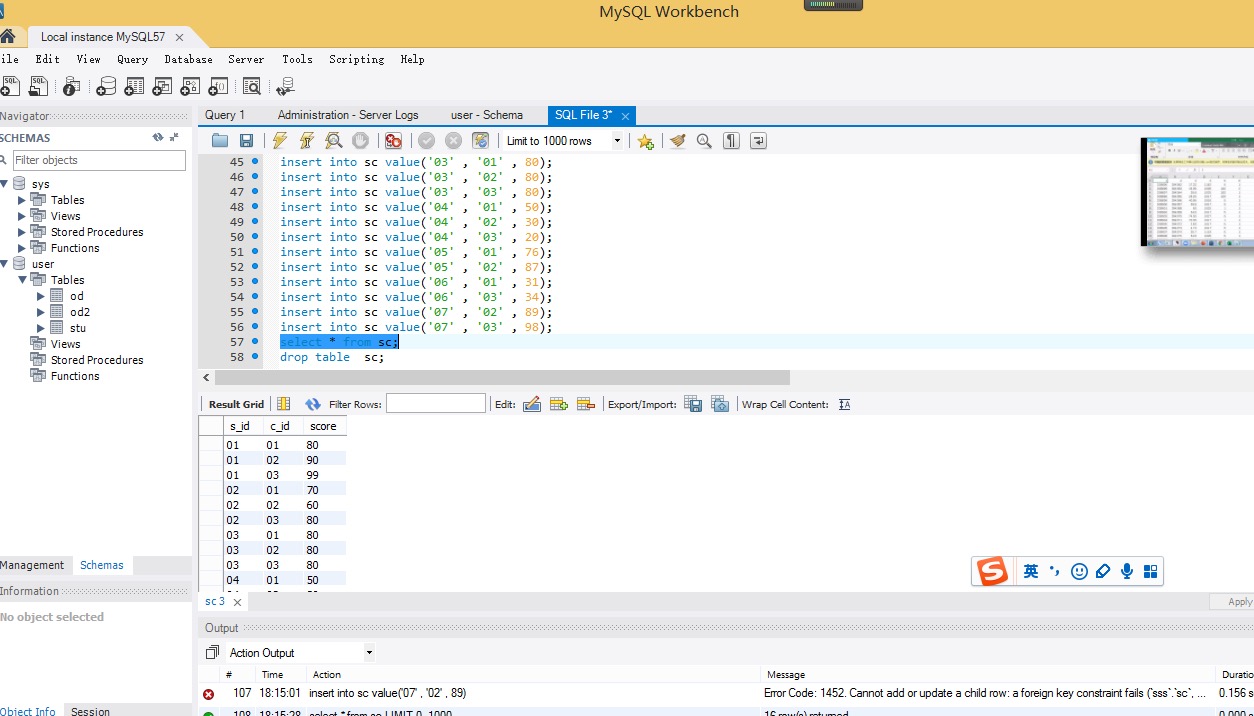The height and width of the screenshot is (716, 1254).
Task: Collapse the sys schema tree
Action: click(5, 184)
